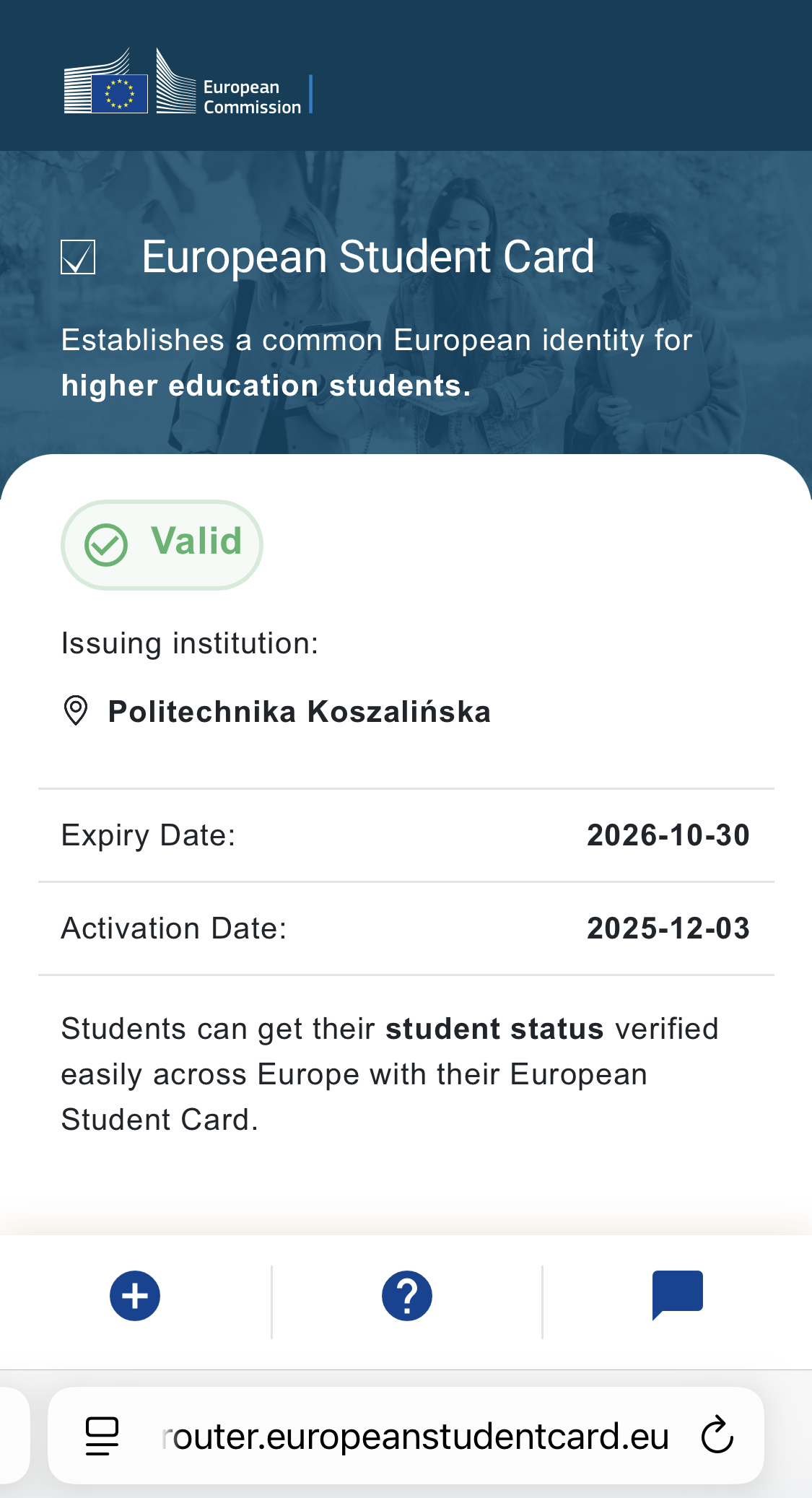The height and width of the screenshot is (1498, 812).
Task: Open help via the question mark icon
Action: [x=406, y=1296]
